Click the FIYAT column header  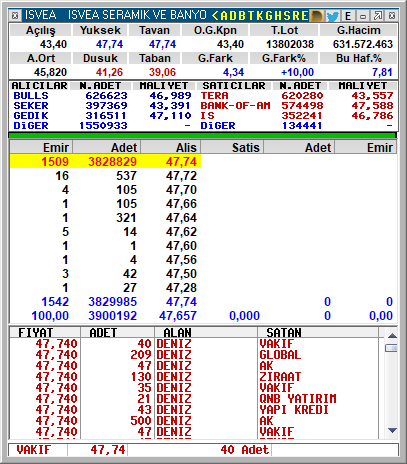tap(36, 333)
